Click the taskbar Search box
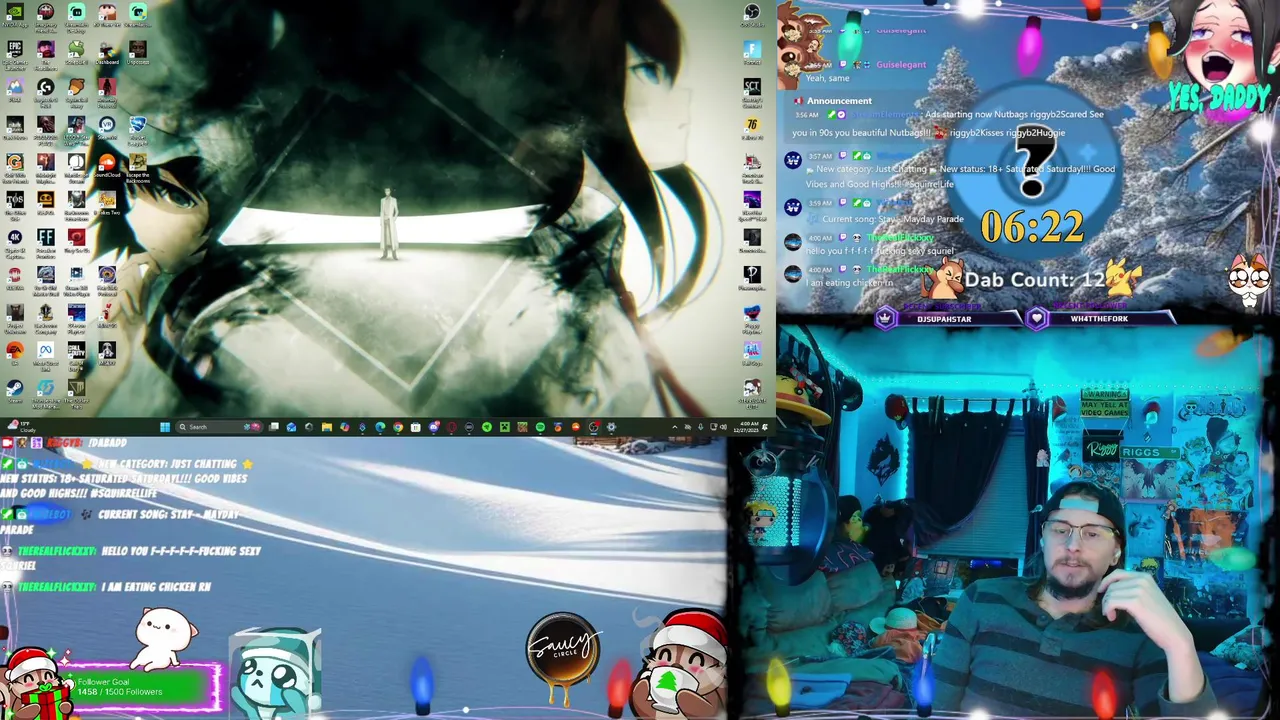Viewport: 1280px width, 720px height. [x=219, y=427]
